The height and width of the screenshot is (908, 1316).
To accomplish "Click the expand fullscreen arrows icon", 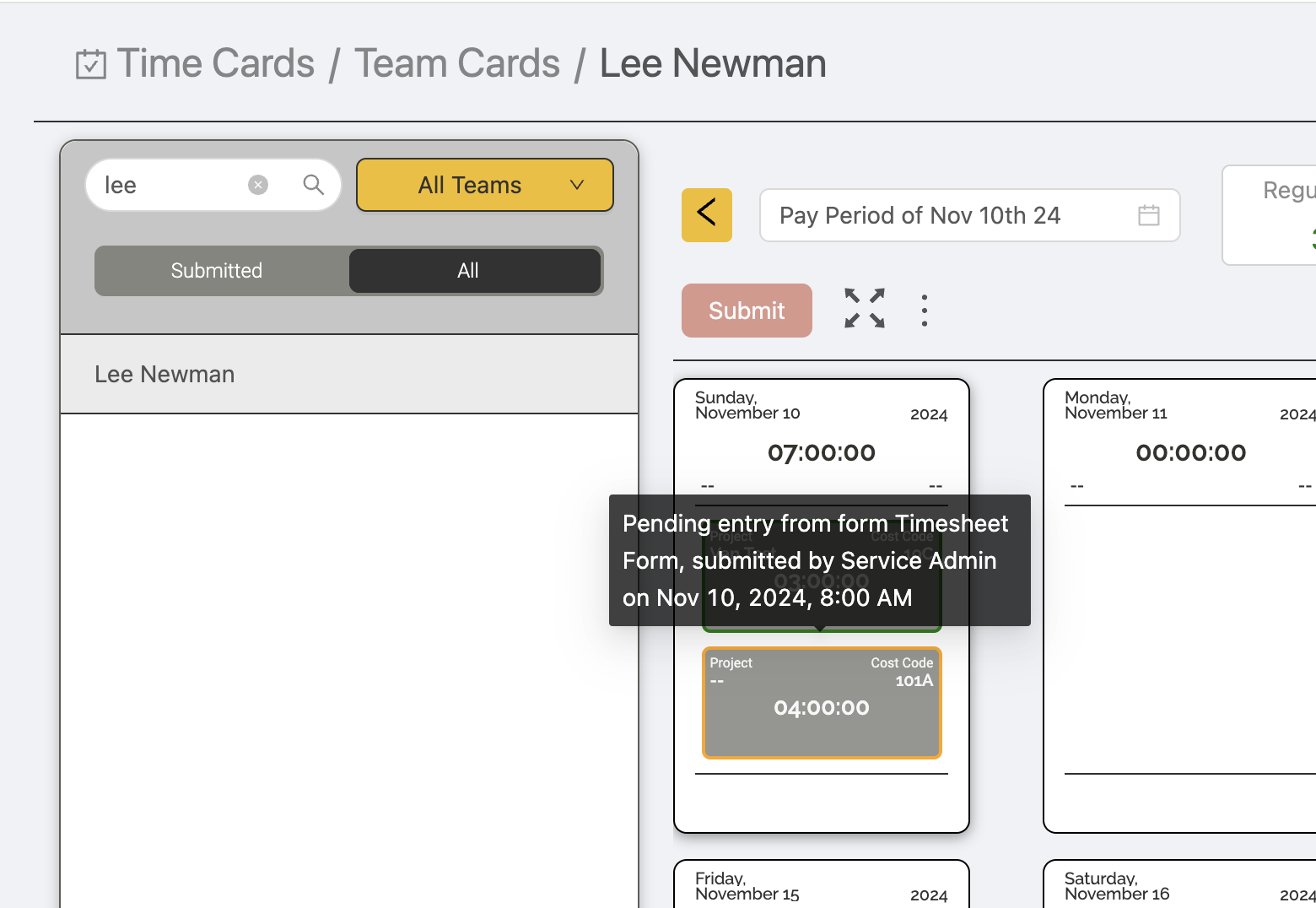I will point(865,308).
